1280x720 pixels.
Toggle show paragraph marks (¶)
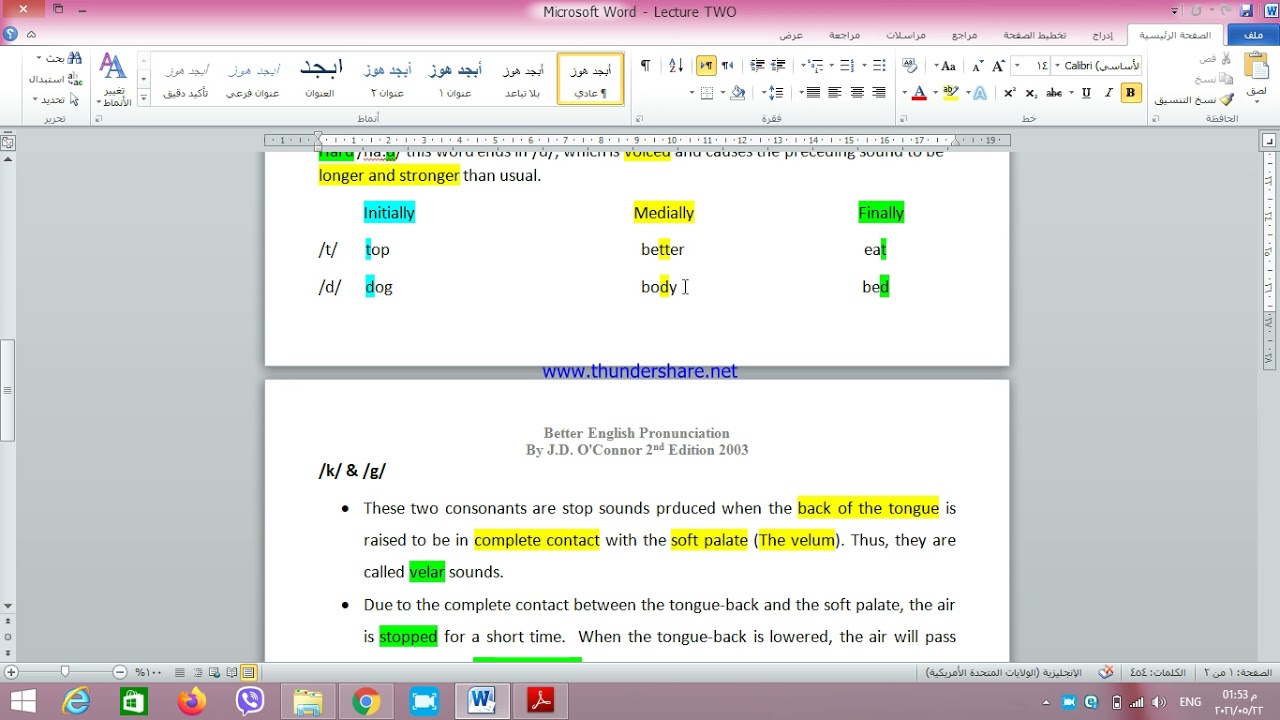tap(646, 65)
